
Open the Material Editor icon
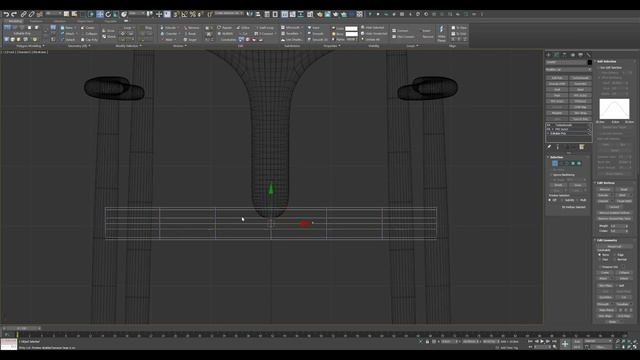[310, 14]
